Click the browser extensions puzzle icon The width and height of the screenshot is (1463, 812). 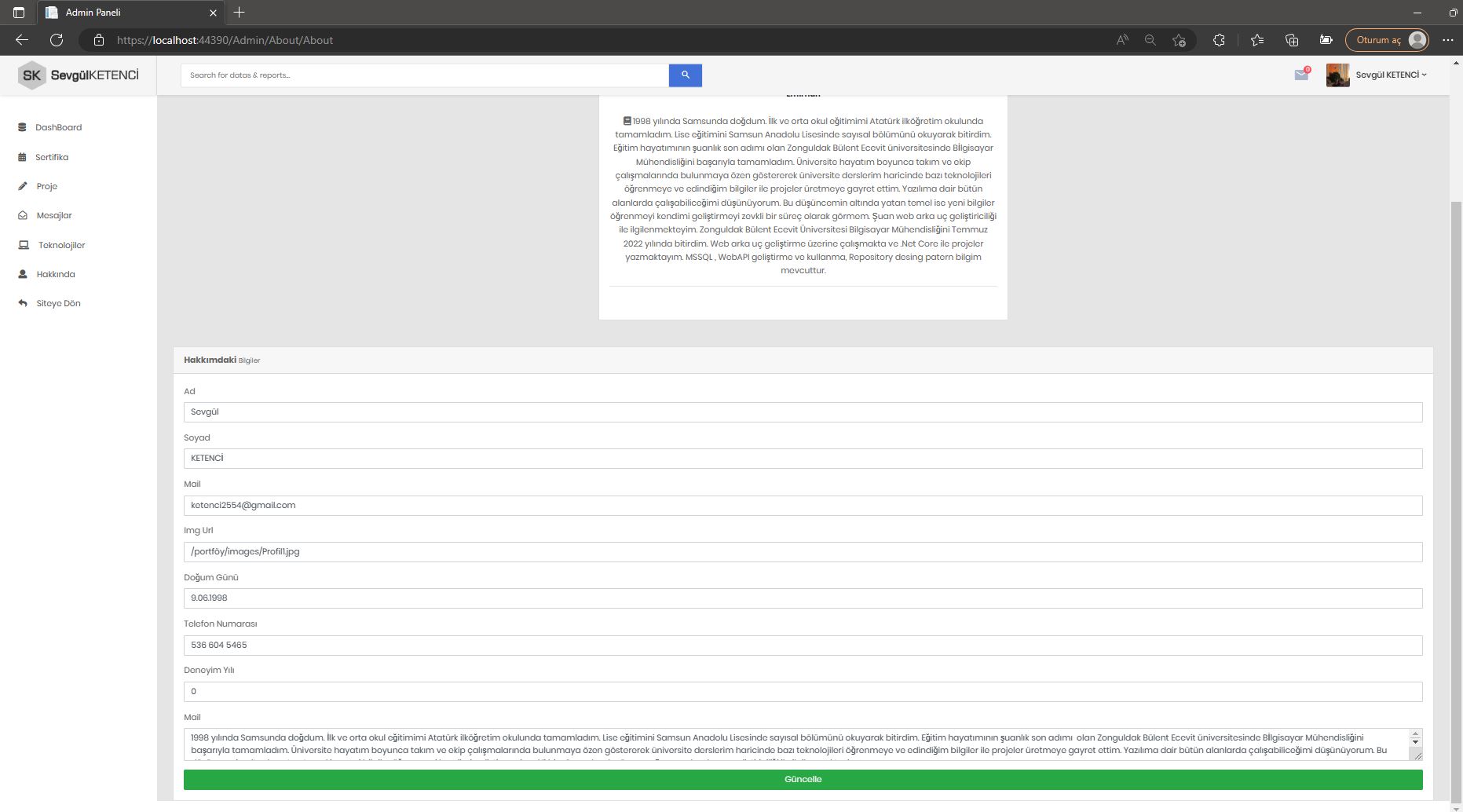click(x=1219, y=40)
